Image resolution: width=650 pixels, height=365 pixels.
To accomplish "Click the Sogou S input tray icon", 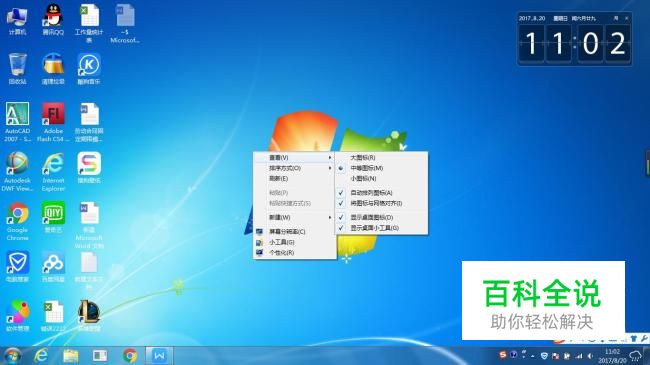I will 503,355.
